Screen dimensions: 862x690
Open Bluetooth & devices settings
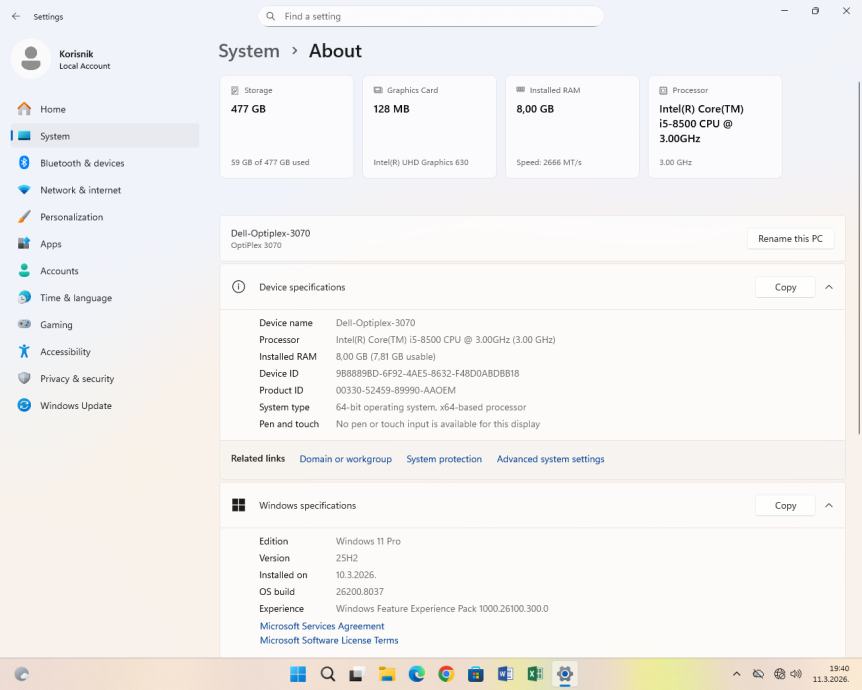coord(82,163)
